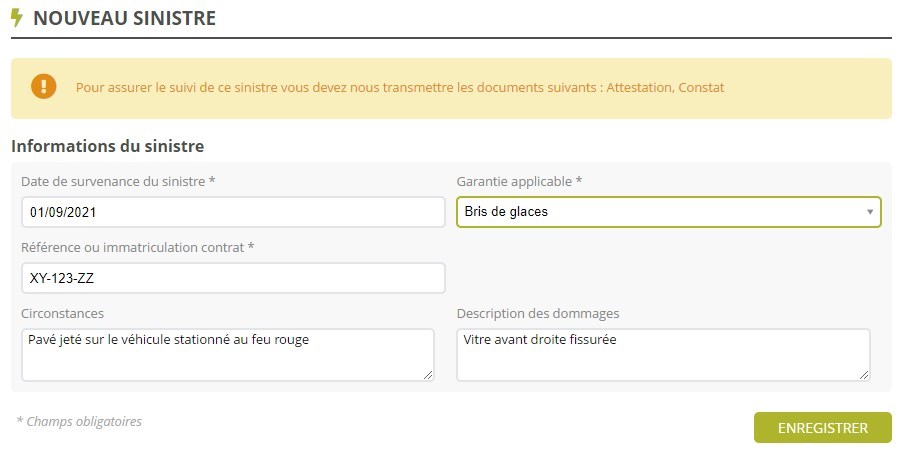Click the orange exclamation warning icon
The width and height of the screenshot is (901, 452).
pos(43,87)
